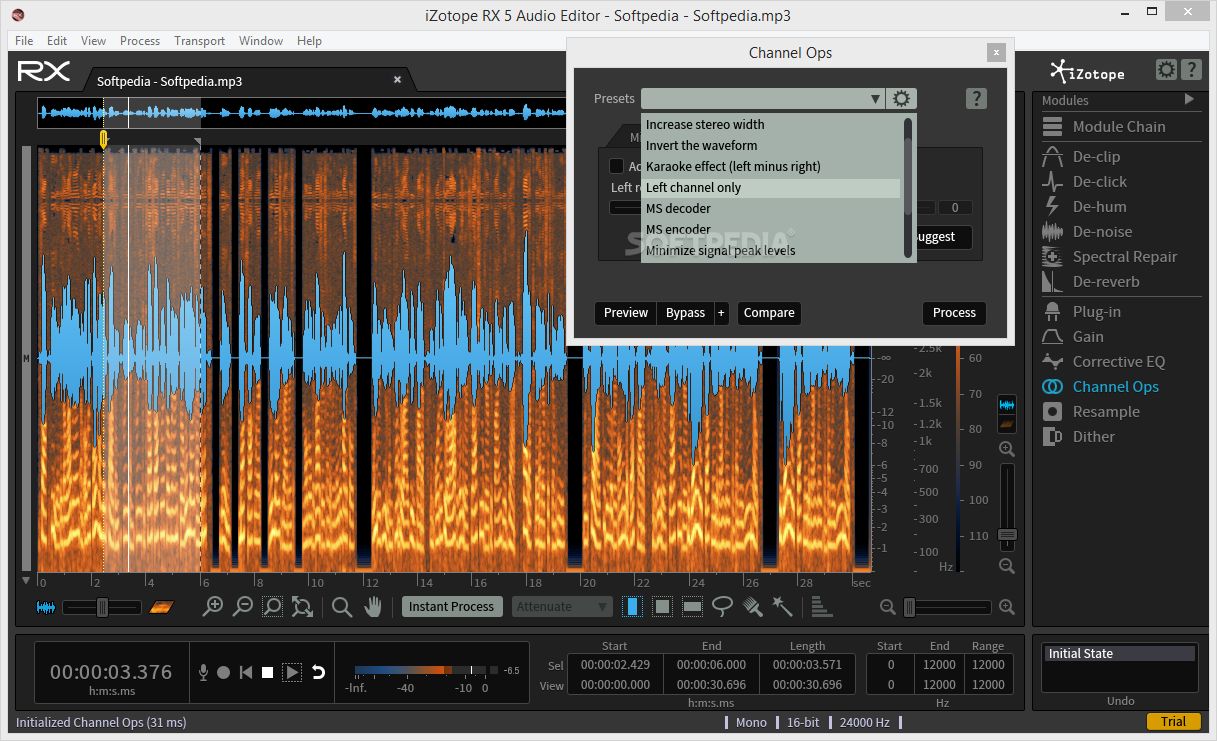Expand the plus button next to Bypass
The height and width of the screenshot is (741, 1217).
tap(721, 313)
